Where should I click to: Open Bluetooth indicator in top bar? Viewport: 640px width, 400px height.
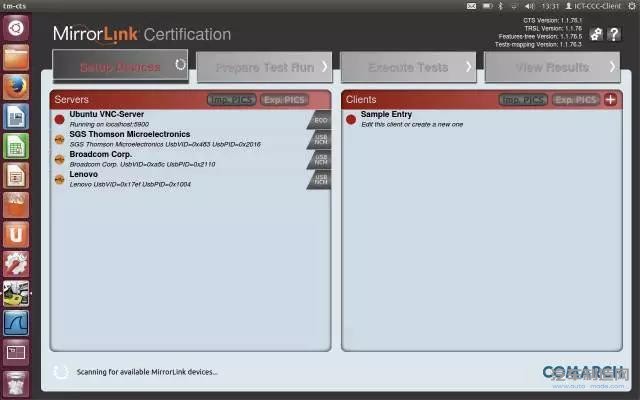[x=501, y=6]
